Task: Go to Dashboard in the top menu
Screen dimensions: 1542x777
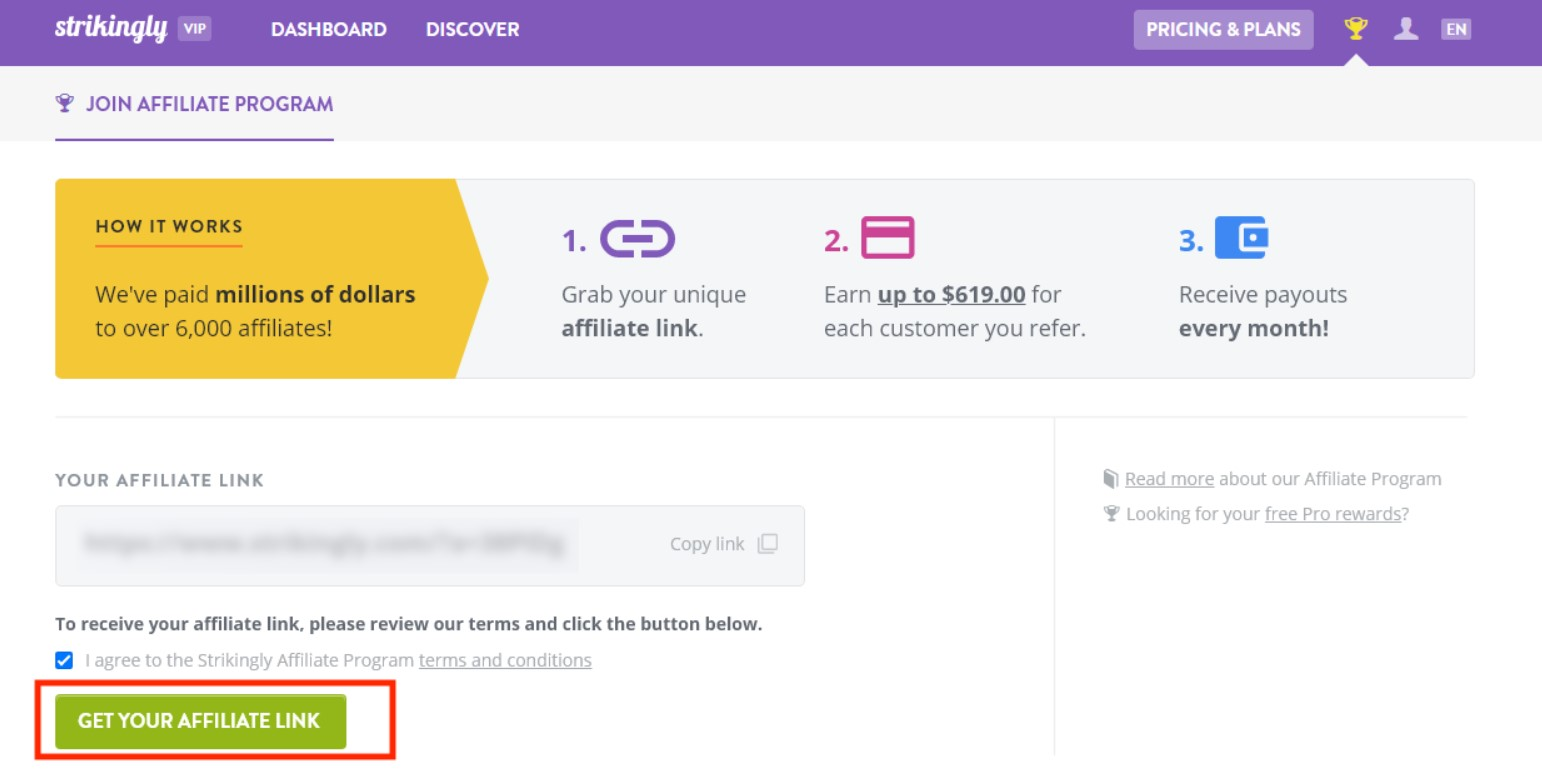Action: tap(328, 30)
